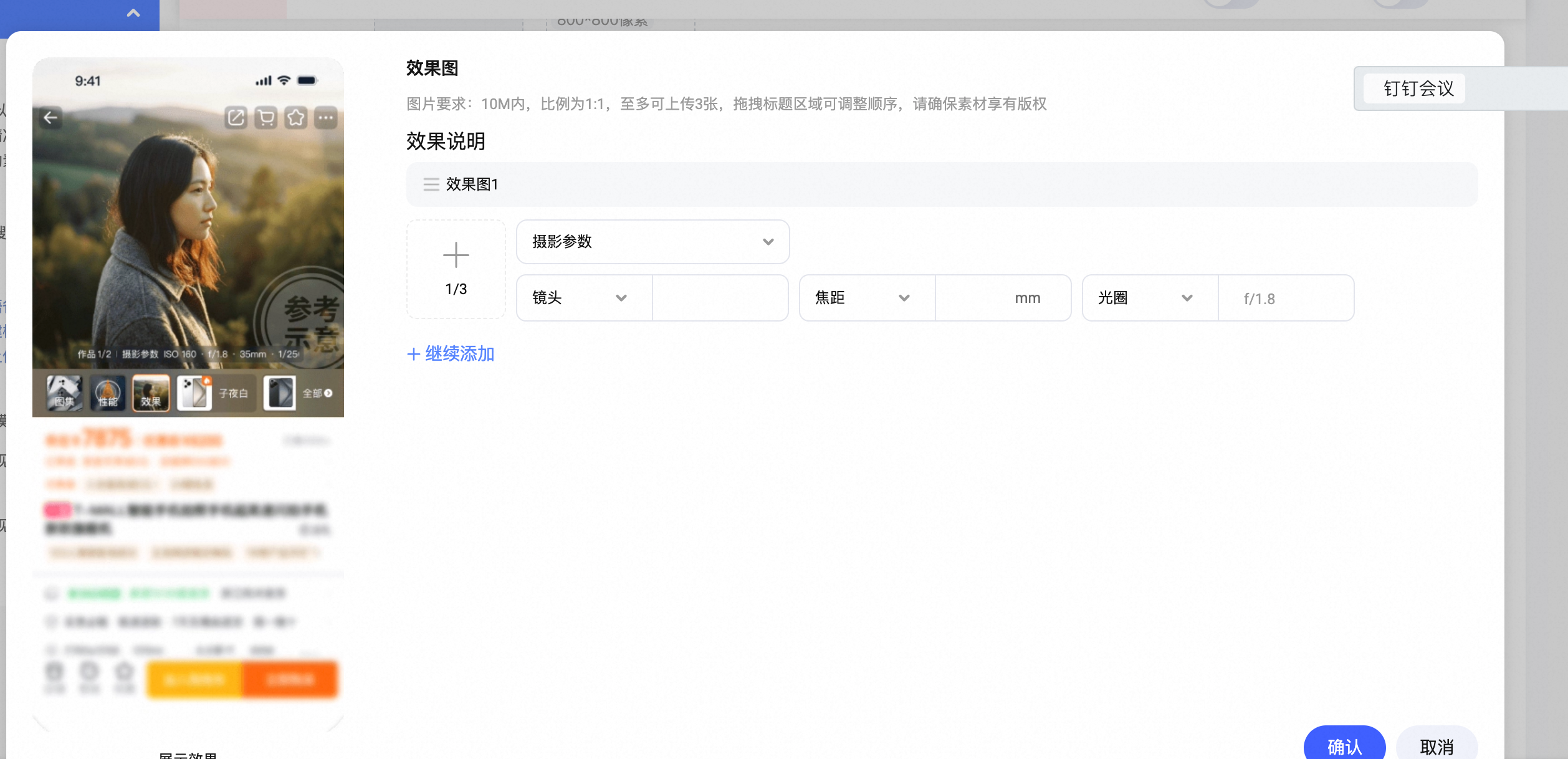Select the dark phone thumbnail before 全部
The image size is (1568, 759).
click(280, 393)
